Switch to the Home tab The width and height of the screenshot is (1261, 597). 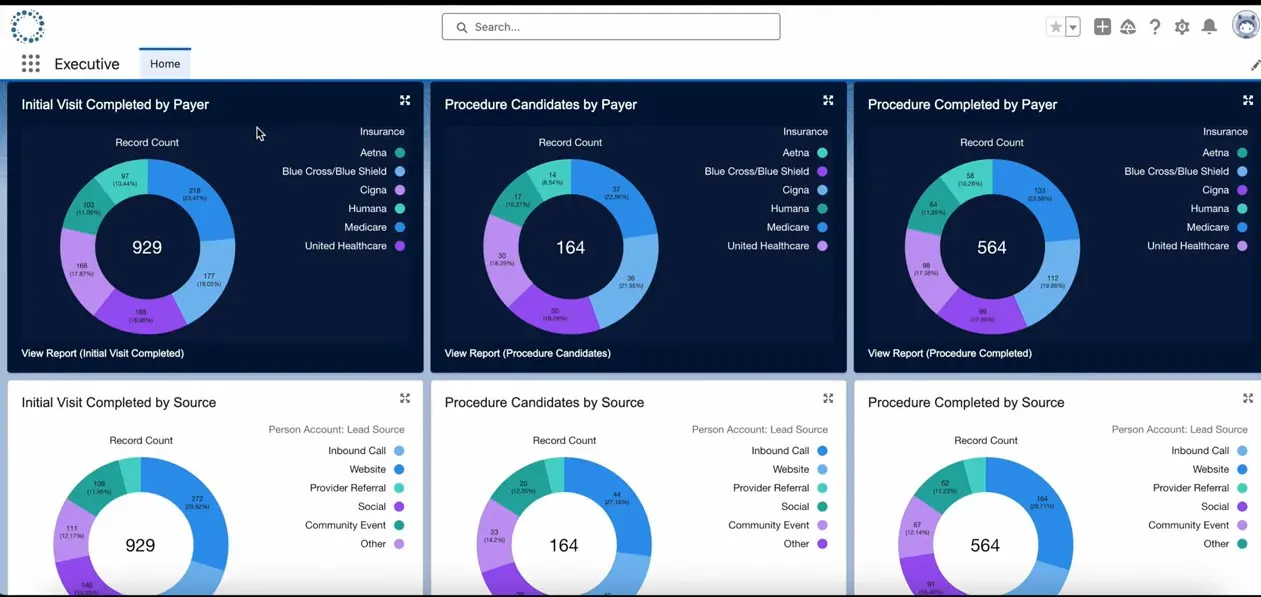click(165, 64)
